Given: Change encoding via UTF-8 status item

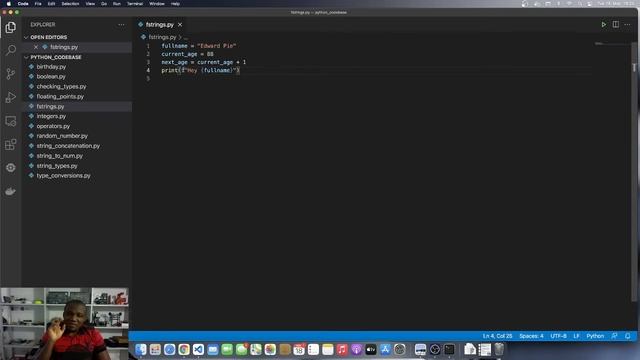Looking at the screenshot, I should [558, 336].
